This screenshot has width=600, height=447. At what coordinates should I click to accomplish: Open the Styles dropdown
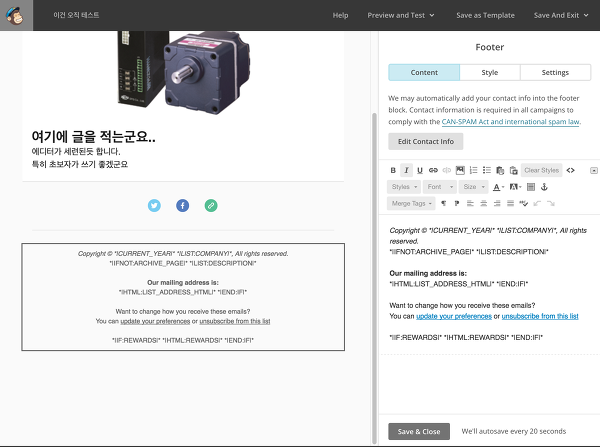[x=404, y=187]
